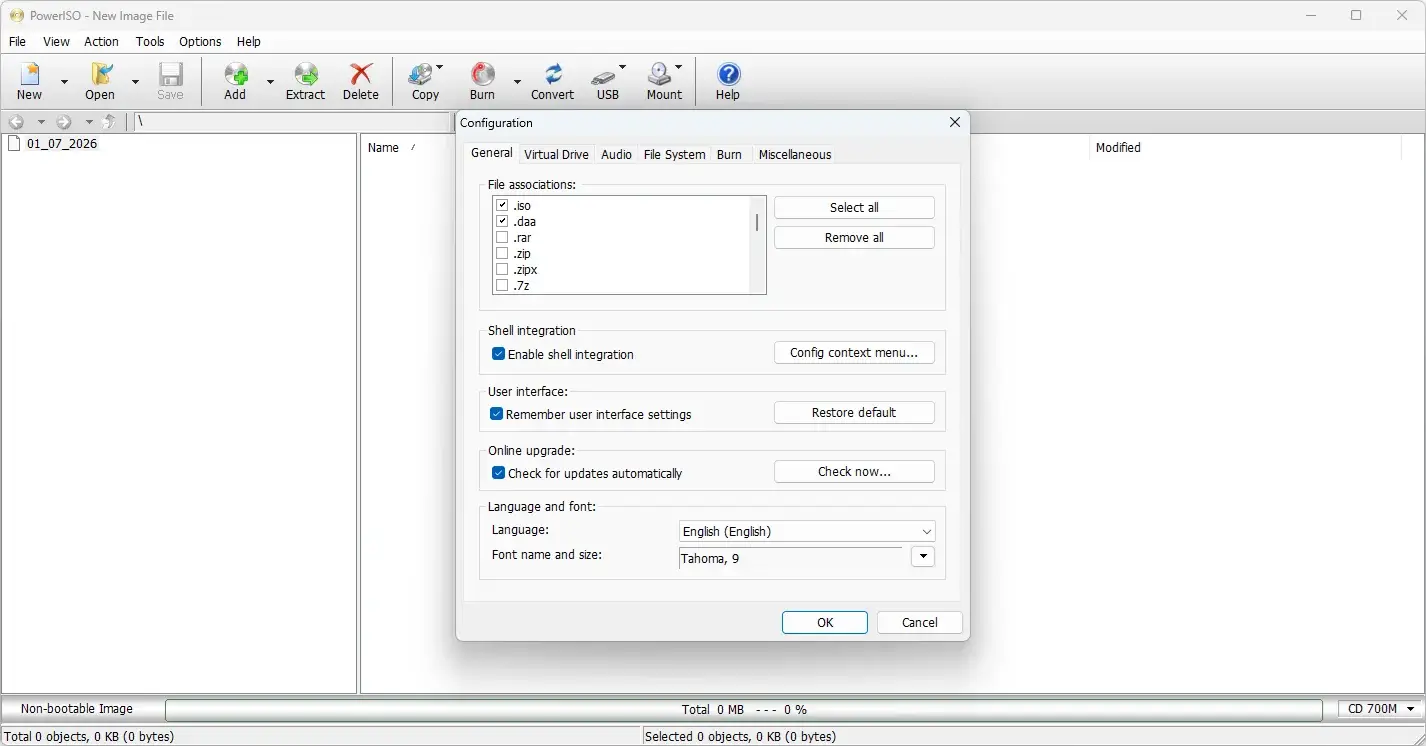This screenshot has height=746, width=1426.
Task: Toggle Remember user interface settings
Action: click(x=496, y=414)
